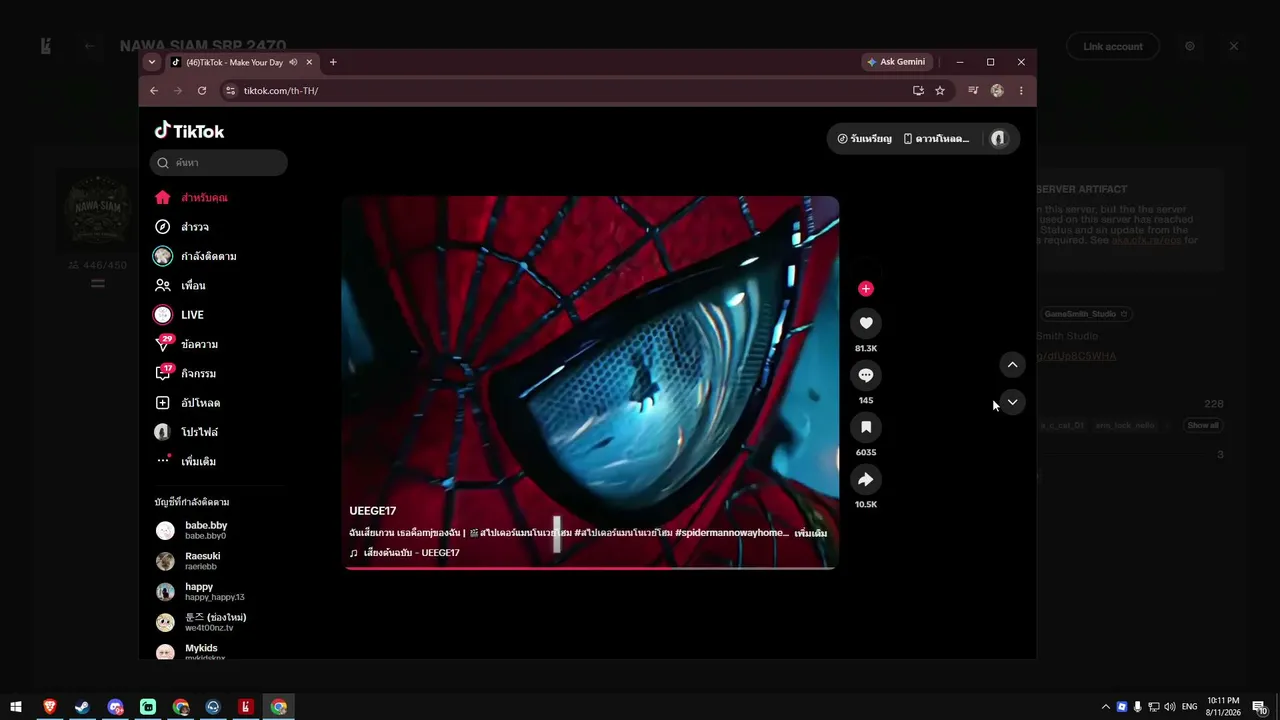Open the followed account Raesuki
Viewport: 1280px width, 720px height.
coord(203,561)
